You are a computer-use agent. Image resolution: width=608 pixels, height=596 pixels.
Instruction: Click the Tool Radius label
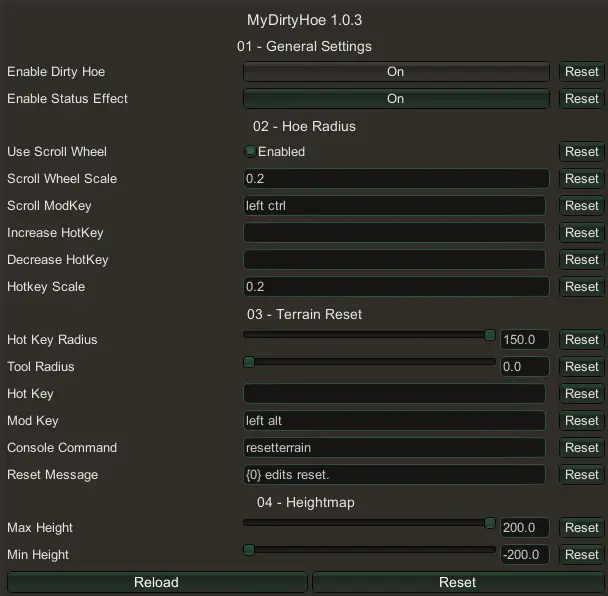pyautogui.click(x=41, y=367)
